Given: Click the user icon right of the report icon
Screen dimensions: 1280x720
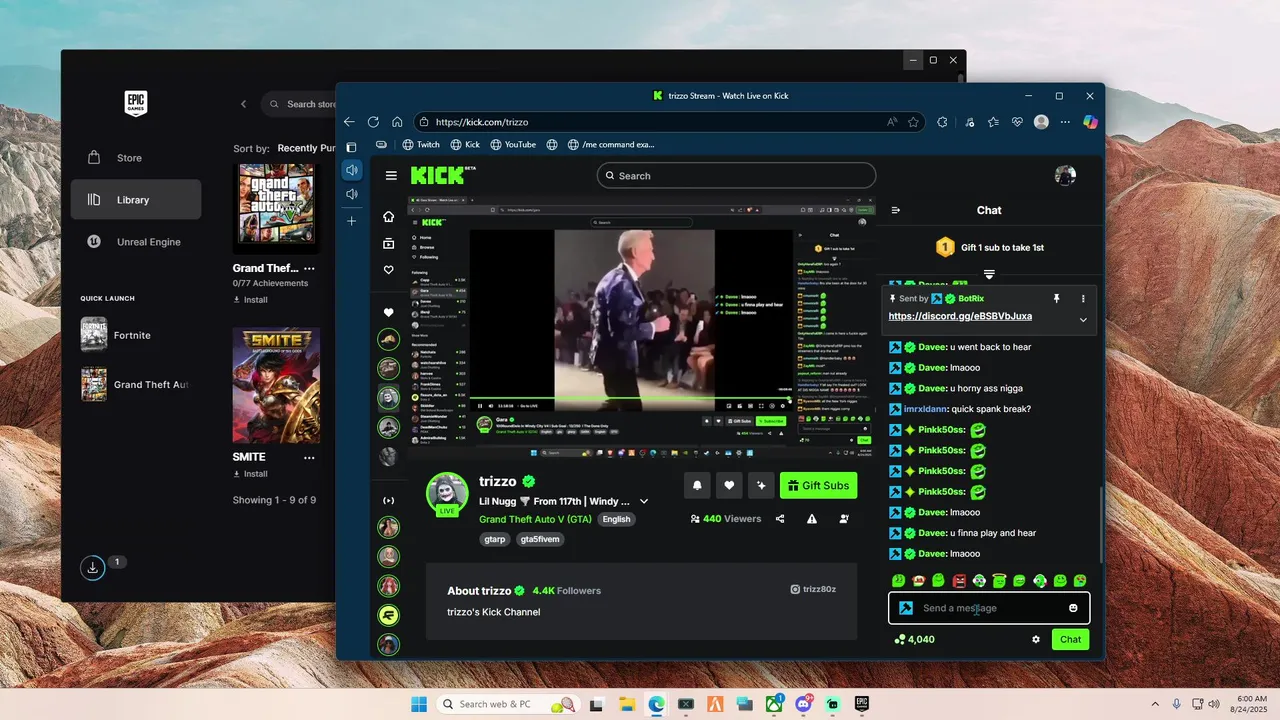Looking at the screenshot, I should (844, 519).
